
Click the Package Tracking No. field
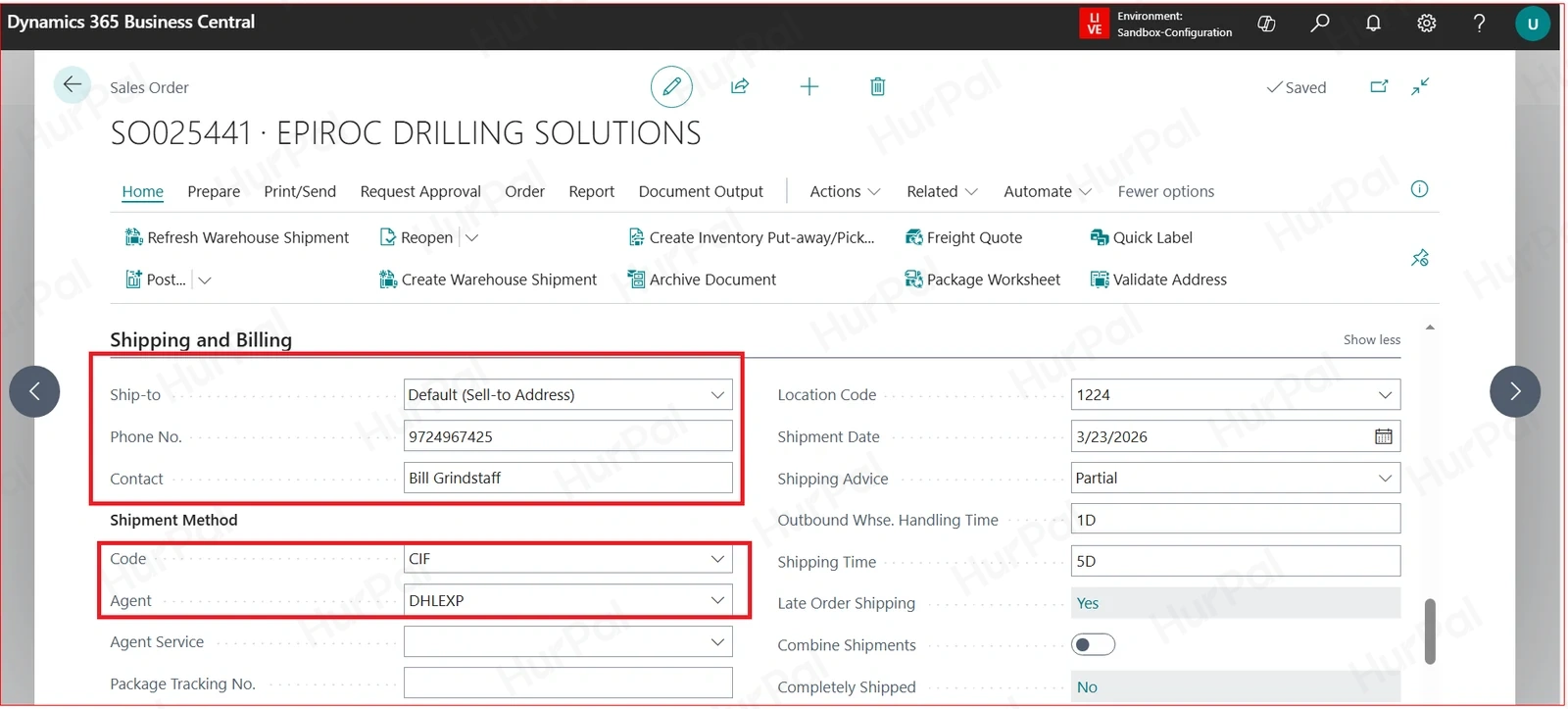tap(568, 684)
